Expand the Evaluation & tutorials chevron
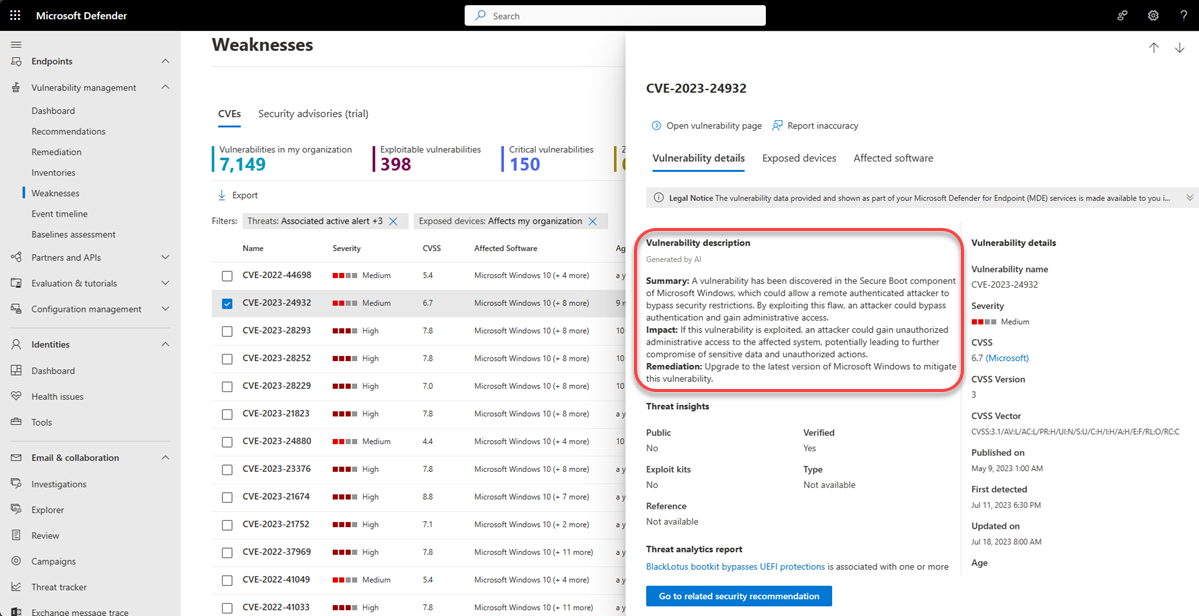The width and height of the screenshot is (1199, 616). click(165, 283)
